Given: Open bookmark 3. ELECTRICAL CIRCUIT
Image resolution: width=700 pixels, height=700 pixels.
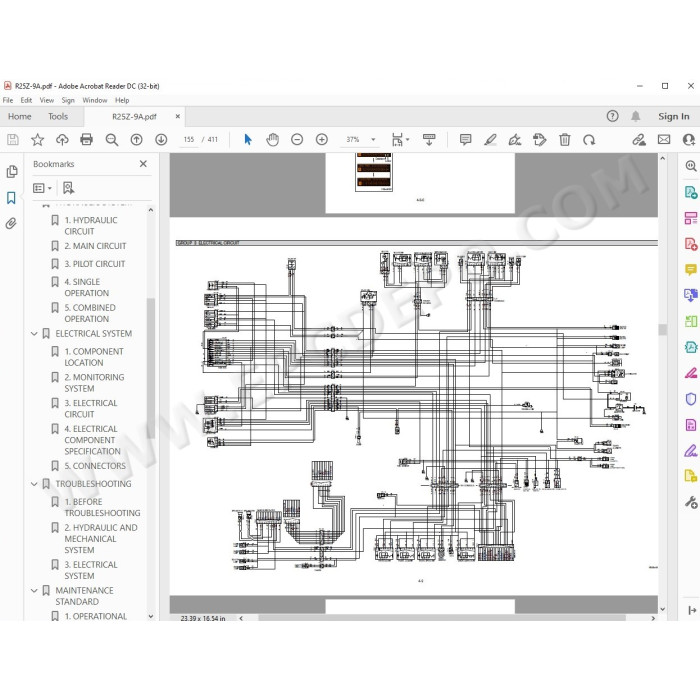Looking at the screenshot, I should [91, 408].
